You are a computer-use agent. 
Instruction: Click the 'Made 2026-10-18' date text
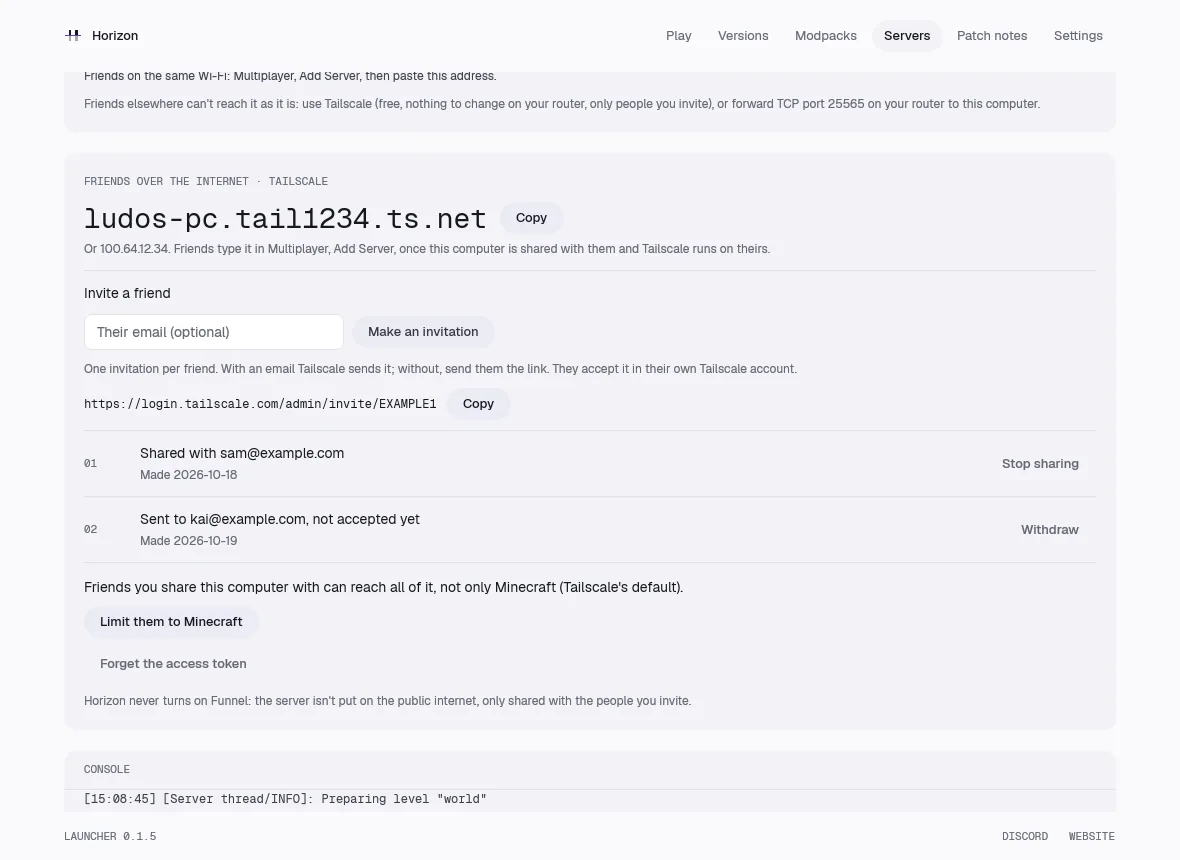pos(188,475)
